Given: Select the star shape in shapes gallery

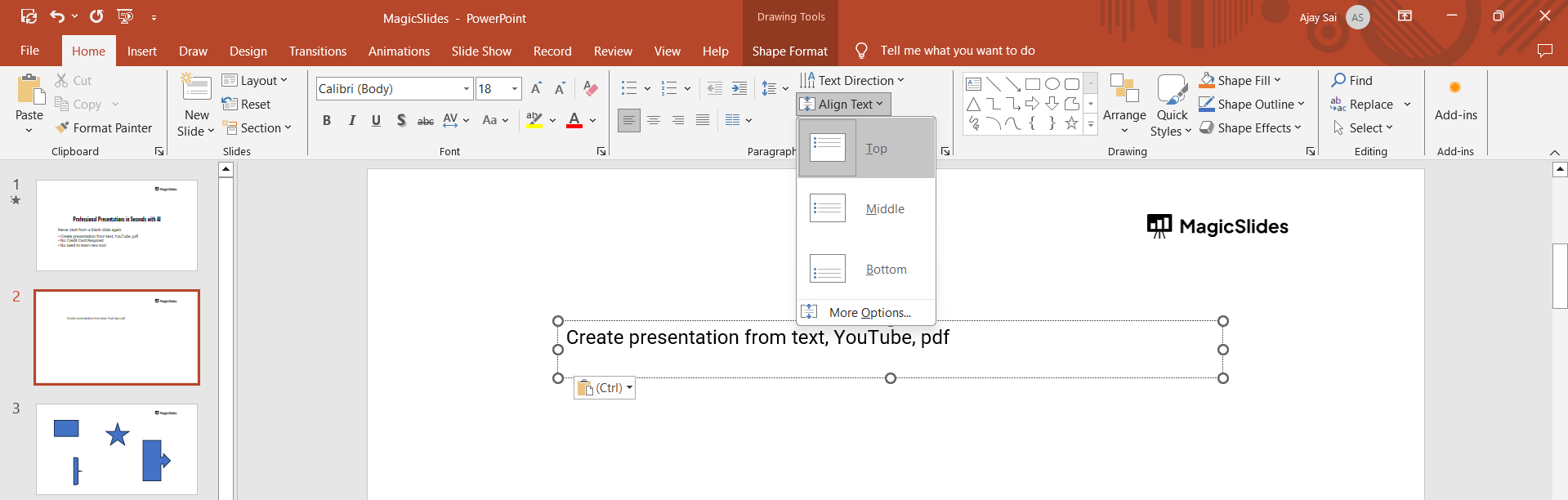Looking at the screenshot, I should (1070, 123).
